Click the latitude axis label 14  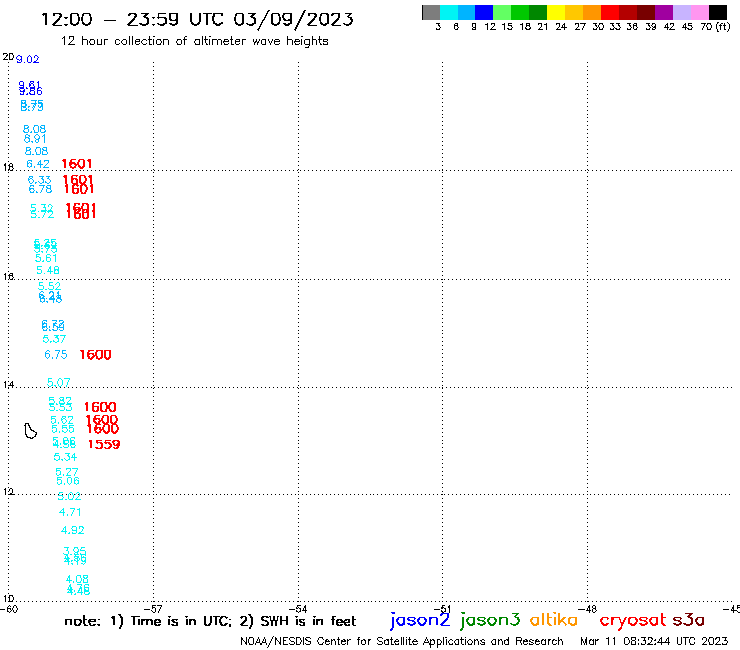point(8,385)
